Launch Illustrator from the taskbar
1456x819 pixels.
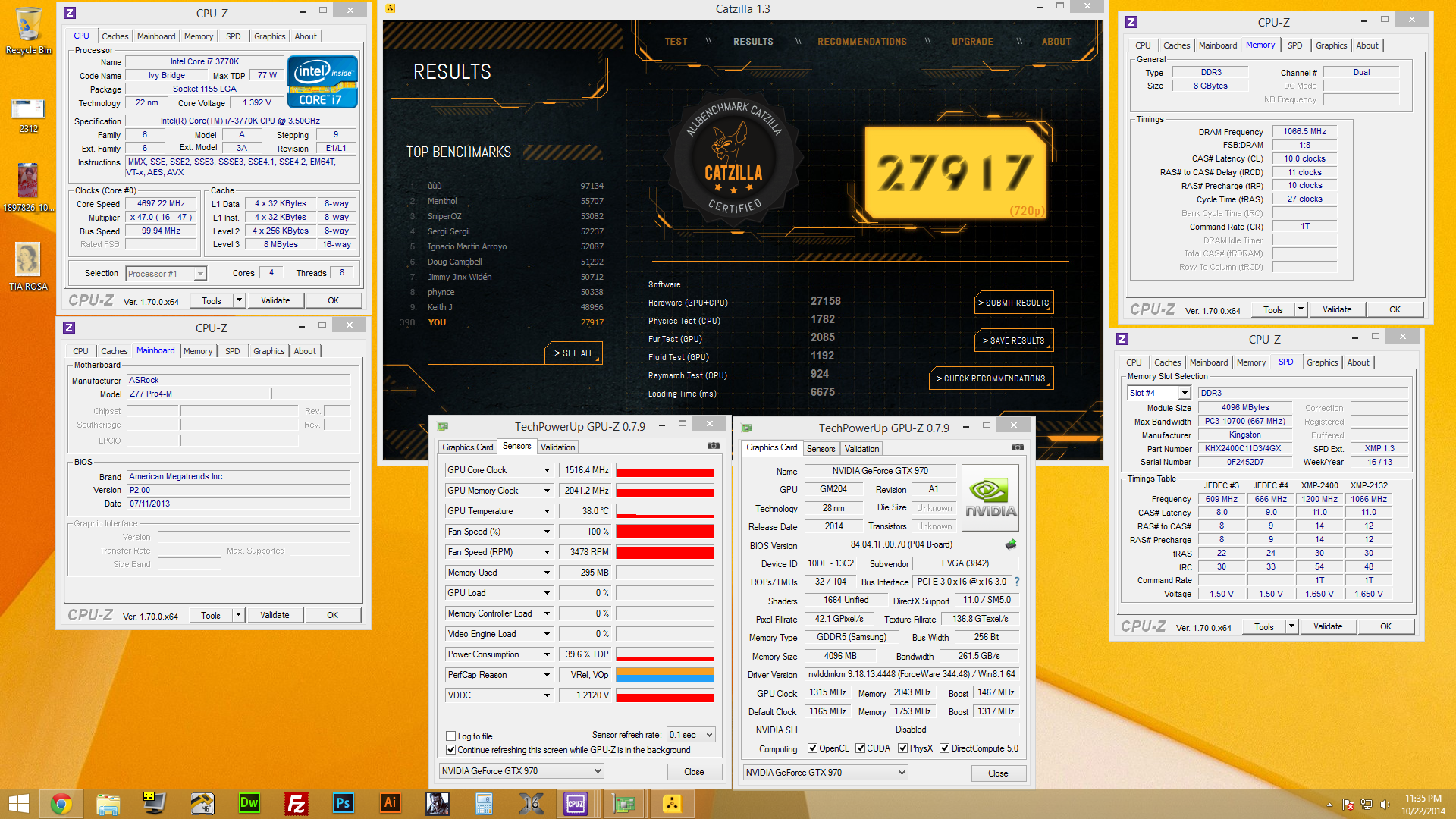pos(390,803)
